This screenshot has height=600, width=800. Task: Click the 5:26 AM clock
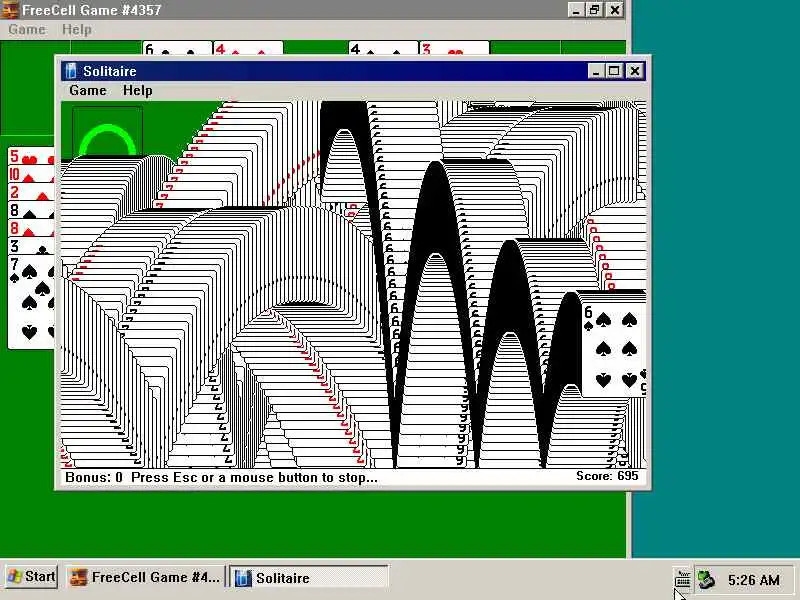(x=754, y=580)
